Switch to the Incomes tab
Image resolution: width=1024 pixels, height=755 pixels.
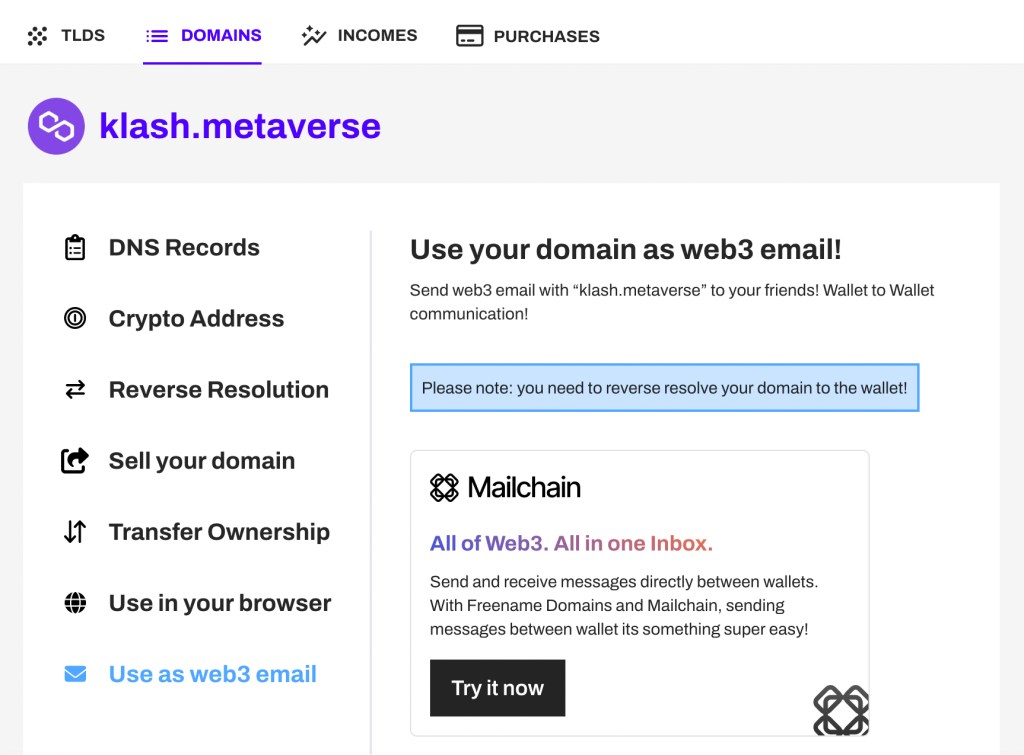pos(377,36)
